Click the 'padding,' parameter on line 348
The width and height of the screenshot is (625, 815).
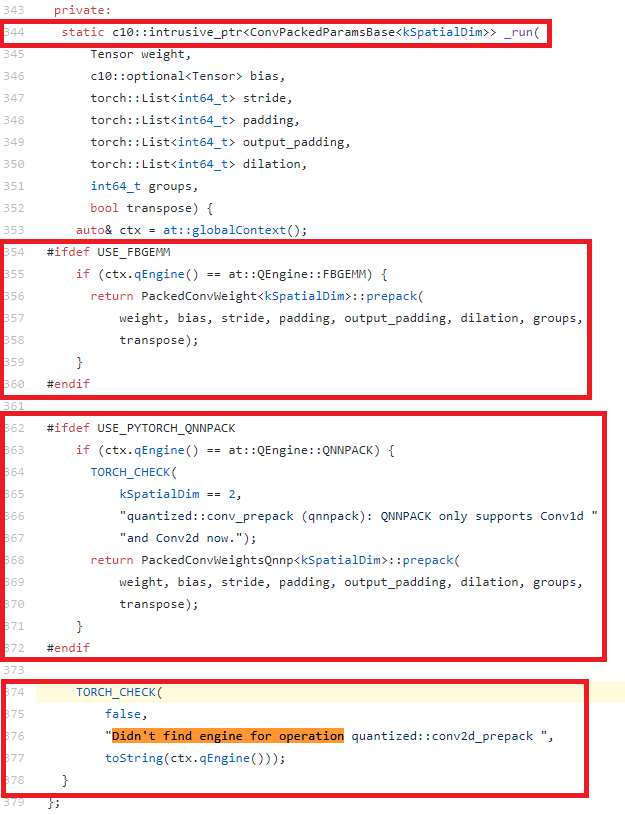click(271, 120)
